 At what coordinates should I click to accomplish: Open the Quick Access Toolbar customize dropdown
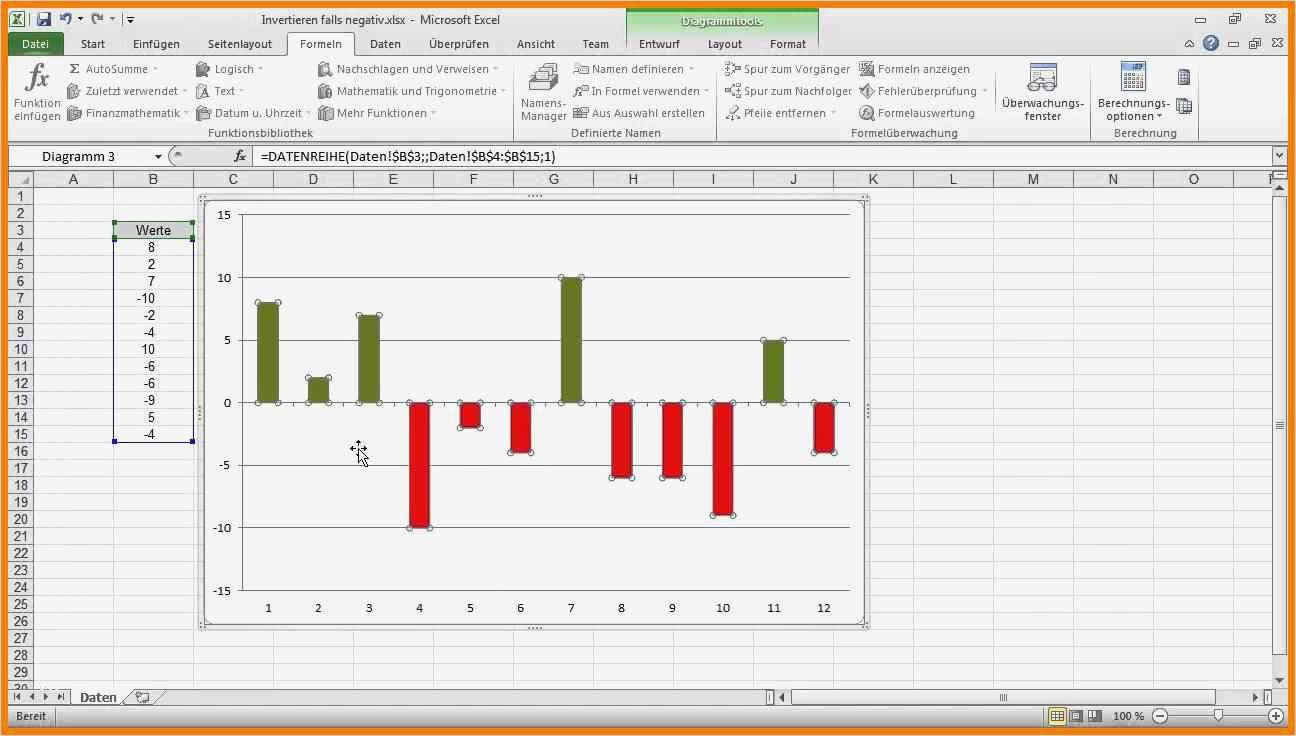tap(130, 19)
